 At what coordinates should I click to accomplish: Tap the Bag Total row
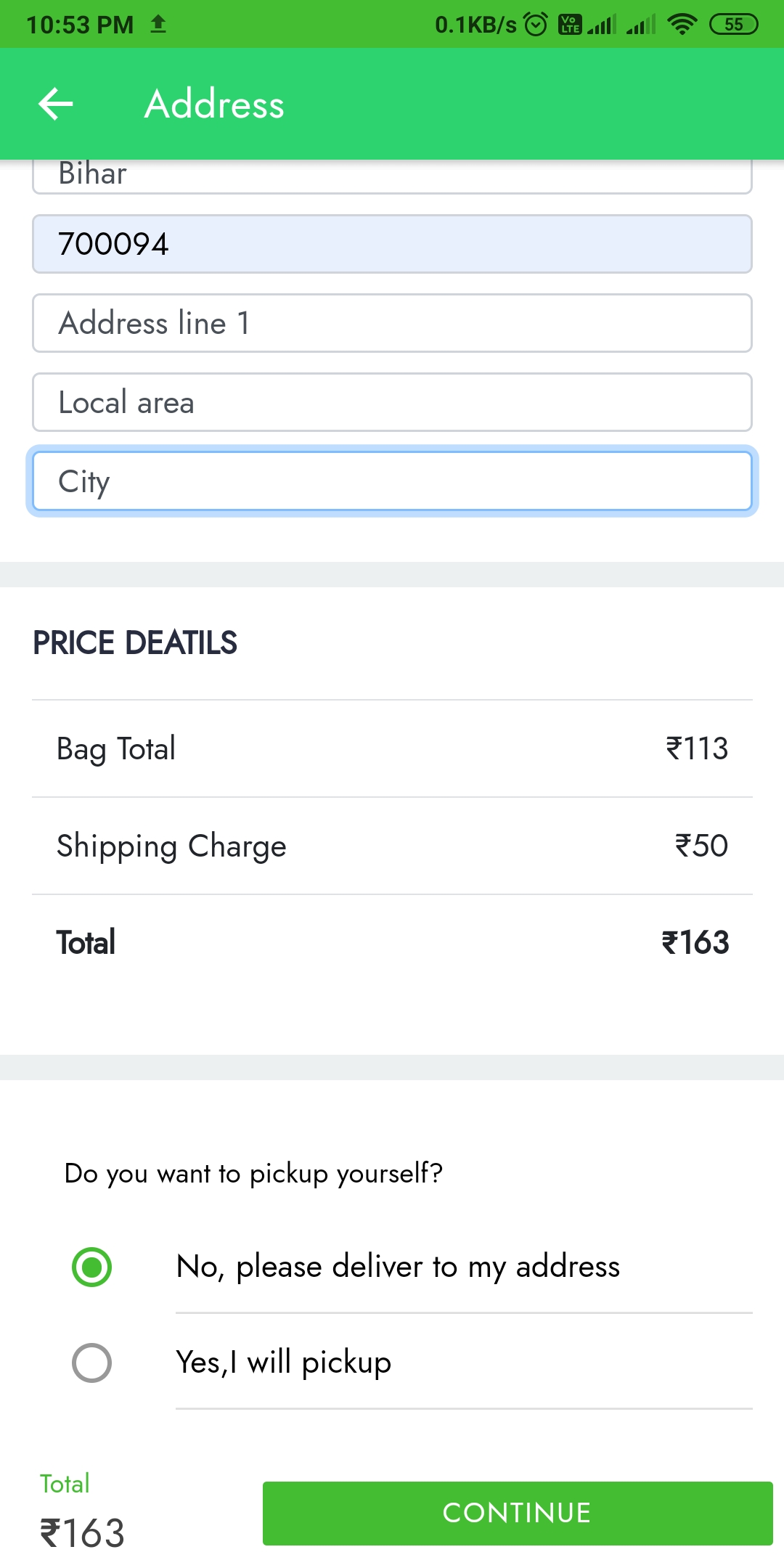(392, 748)
